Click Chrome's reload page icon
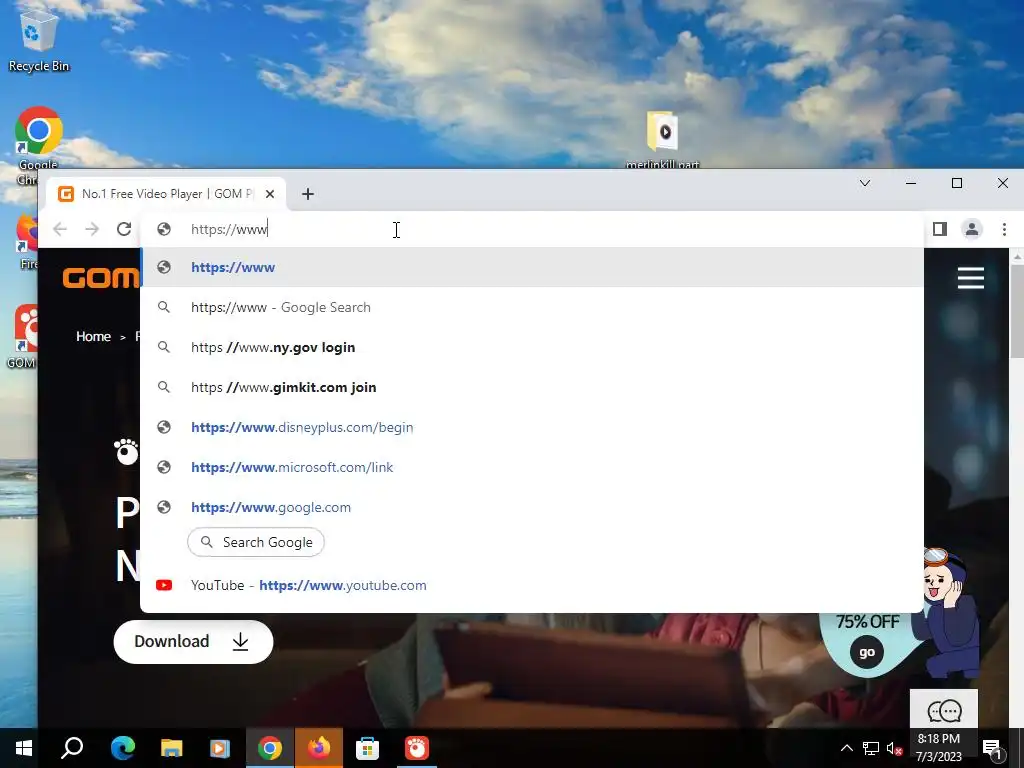1024x768 pixels. pos(124,229)
